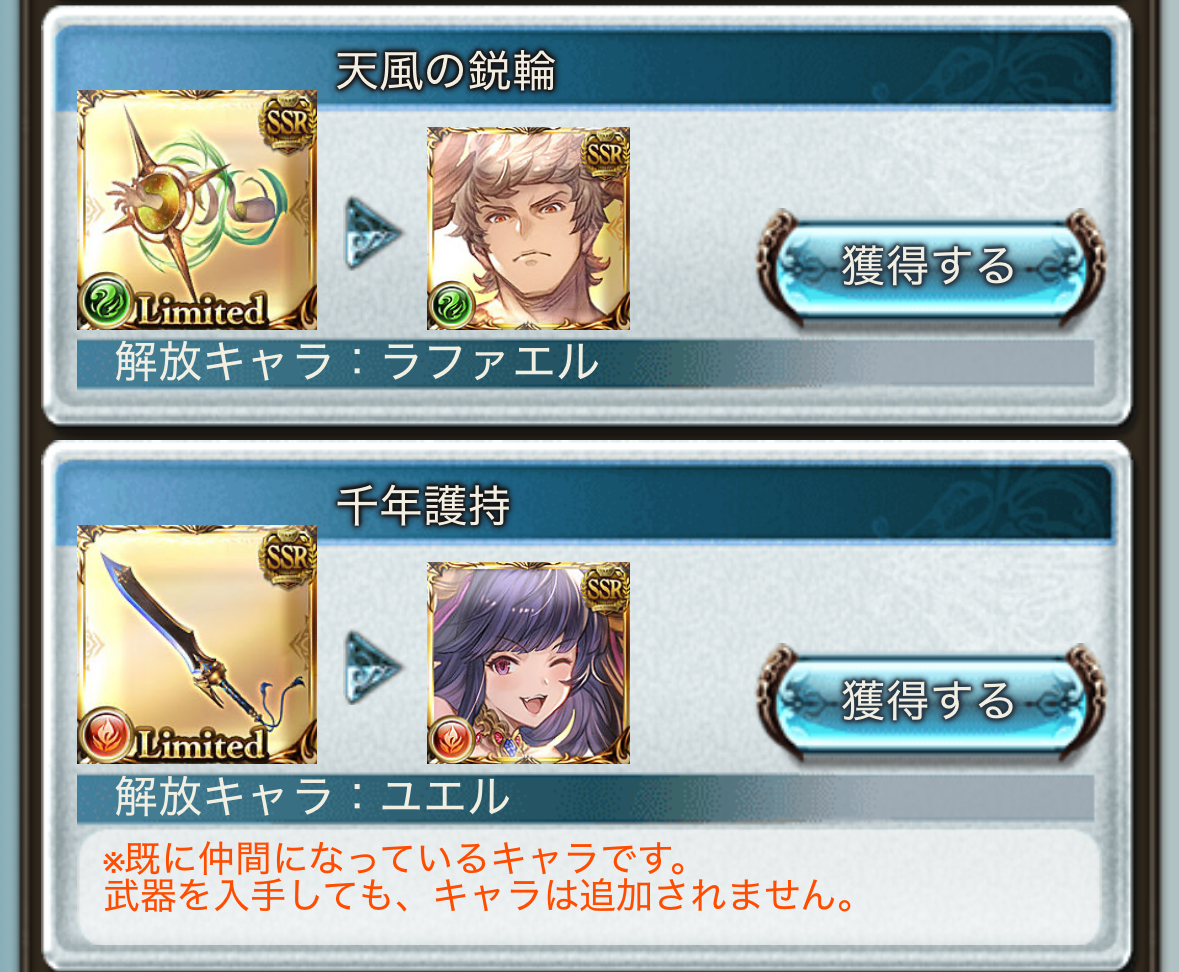Click 獲得する button for 千年護持
This screenshot has width=1179, height=972.
pos(930,701)
